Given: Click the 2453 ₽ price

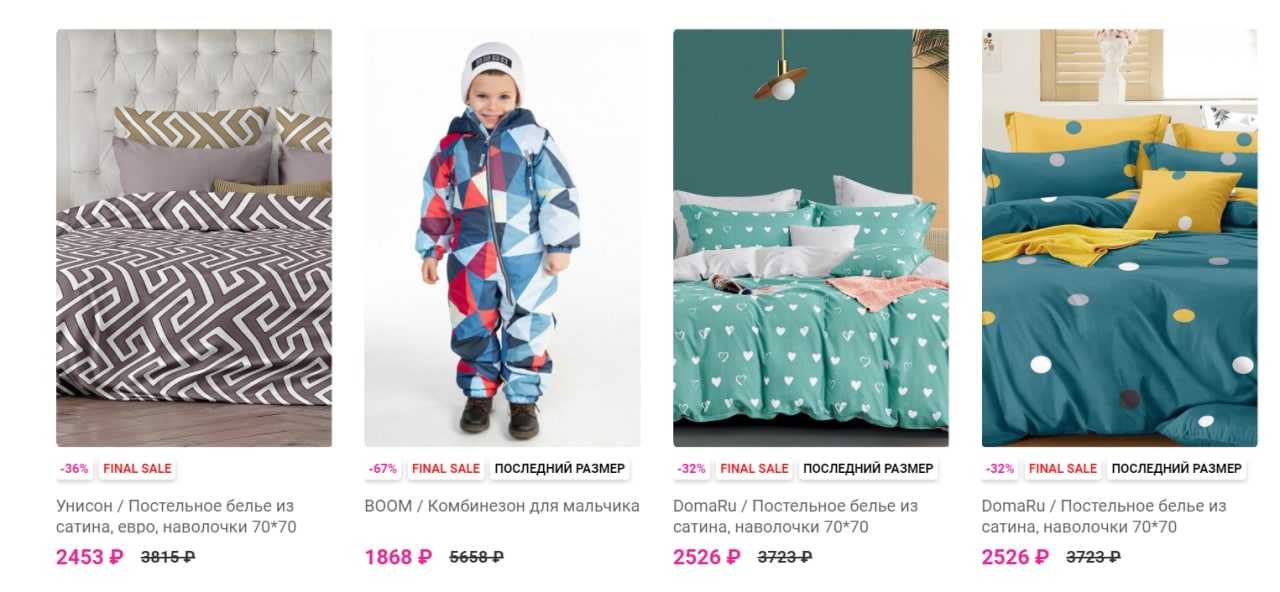Looking at the screenshot, I should tap(90, 557).
